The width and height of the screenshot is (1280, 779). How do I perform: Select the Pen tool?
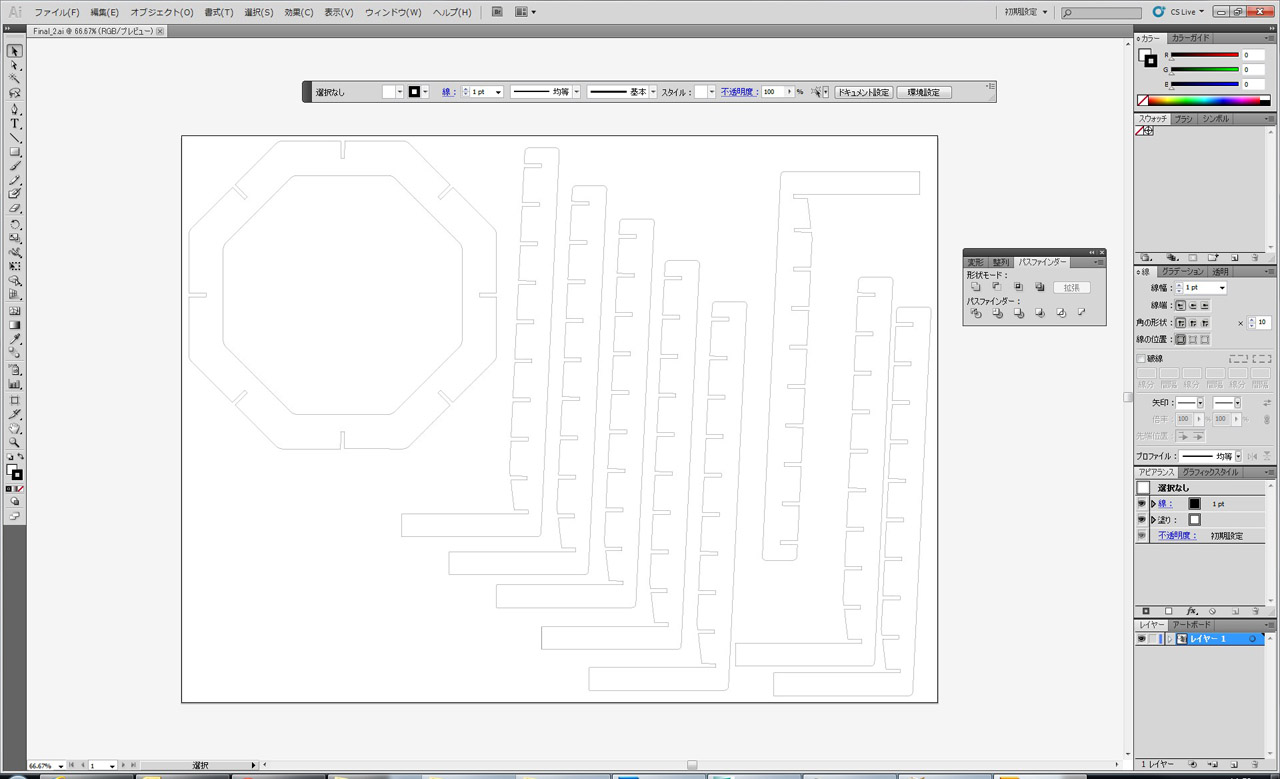[15, 108]
